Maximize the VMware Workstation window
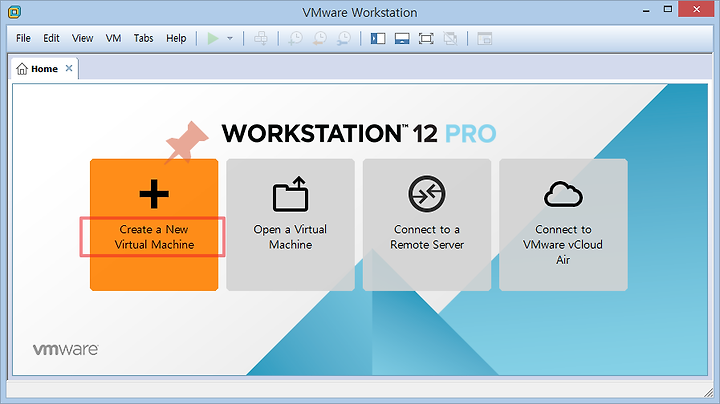The width and height of the screenshot is (720, 404). click(x=668, y=9)
